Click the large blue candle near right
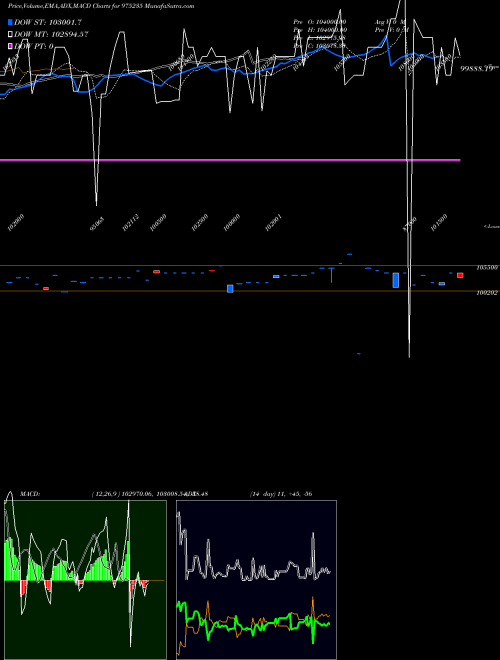Viewport: 500px width, 660px height. coord(396,280)
